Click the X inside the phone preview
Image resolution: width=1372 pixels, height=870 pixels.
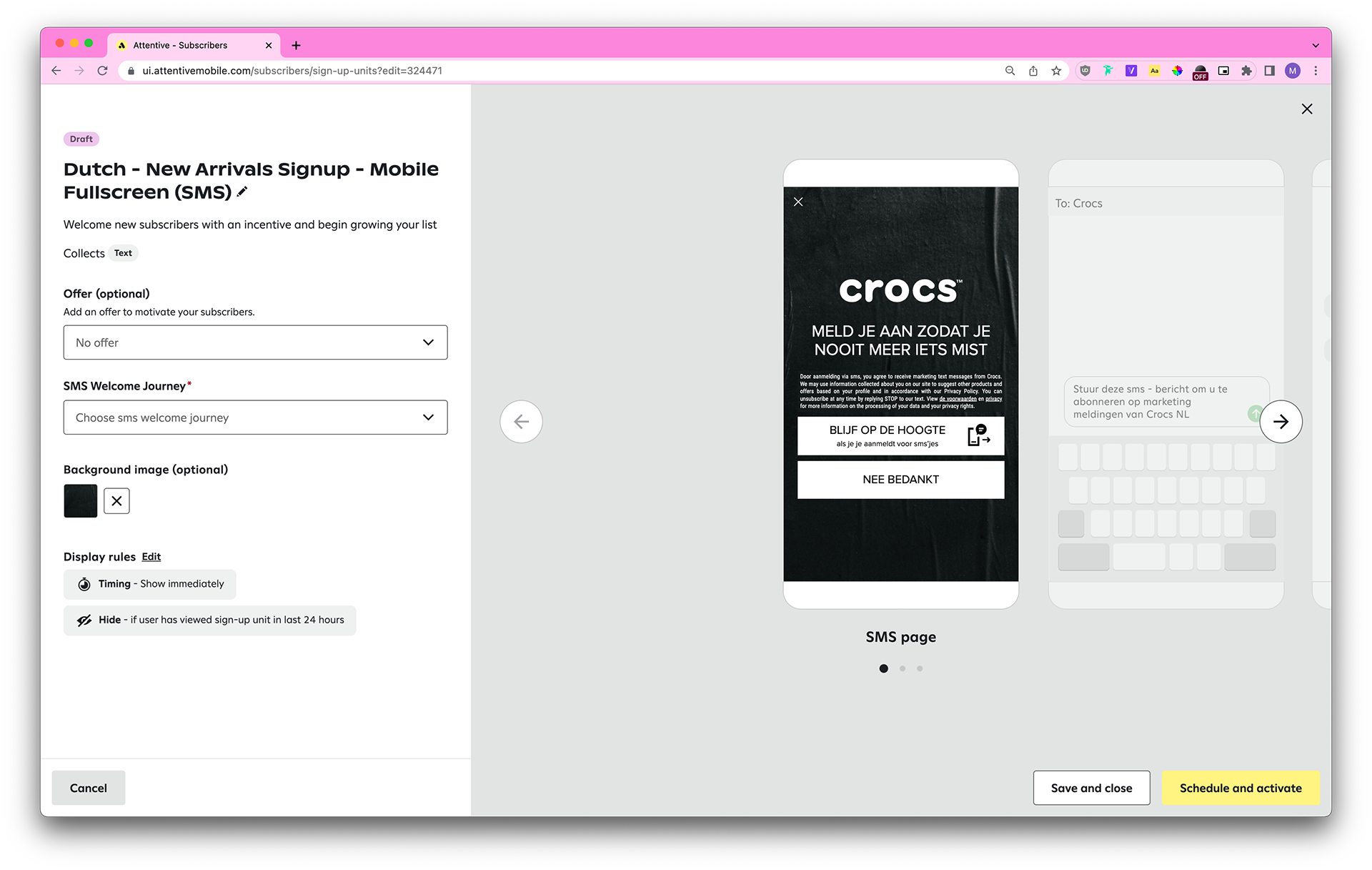coord(798,202)
